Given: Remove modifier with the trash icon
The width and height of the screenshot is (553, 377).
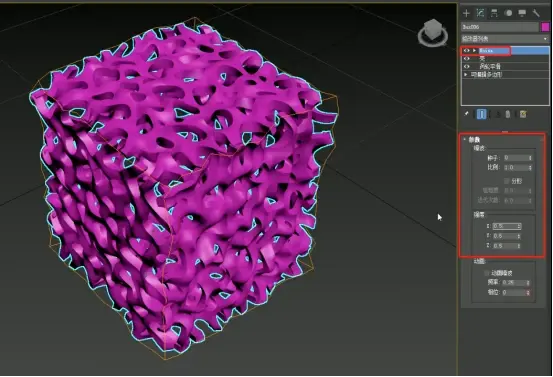Looking at the screenshot, I should click(508, 114).
